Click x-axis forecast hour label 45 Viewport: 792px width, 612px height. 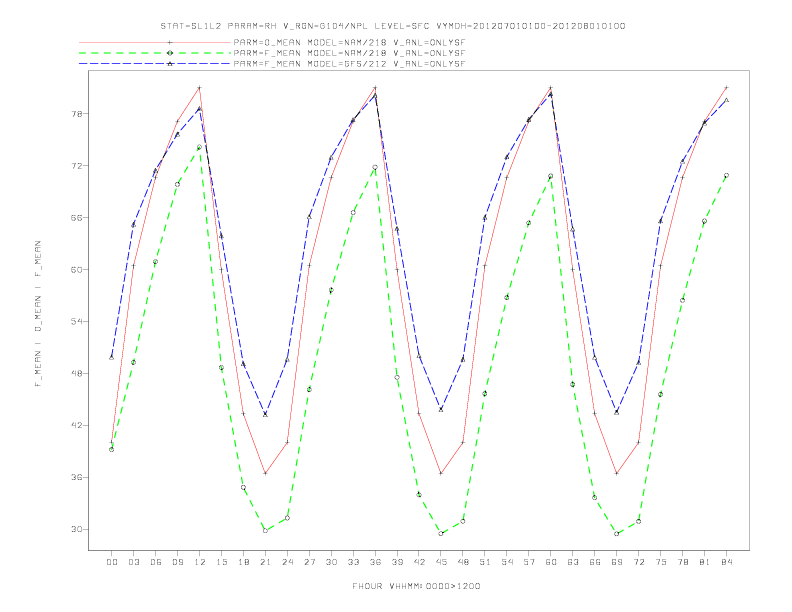441,562
